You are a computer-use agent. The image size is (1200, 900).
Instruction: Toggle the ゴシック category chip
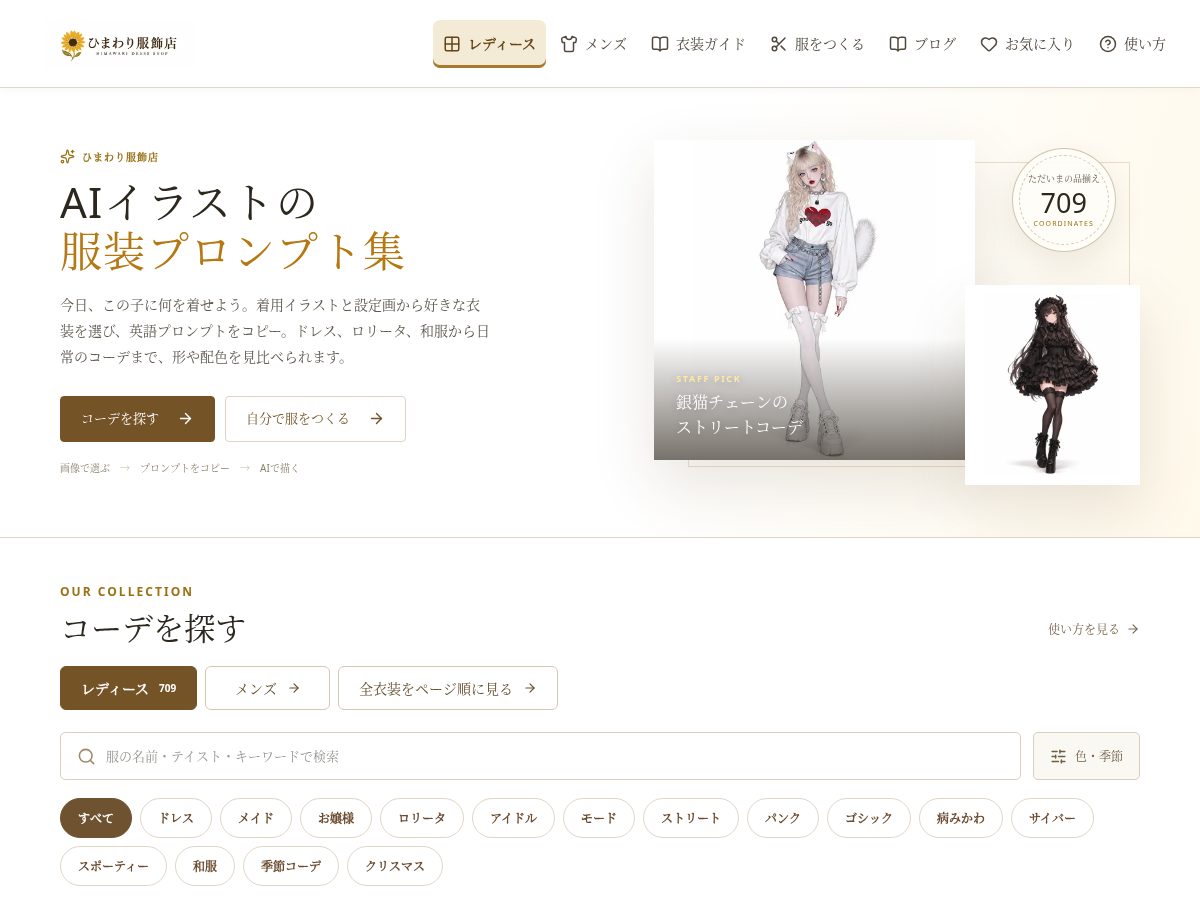(869, 818)
